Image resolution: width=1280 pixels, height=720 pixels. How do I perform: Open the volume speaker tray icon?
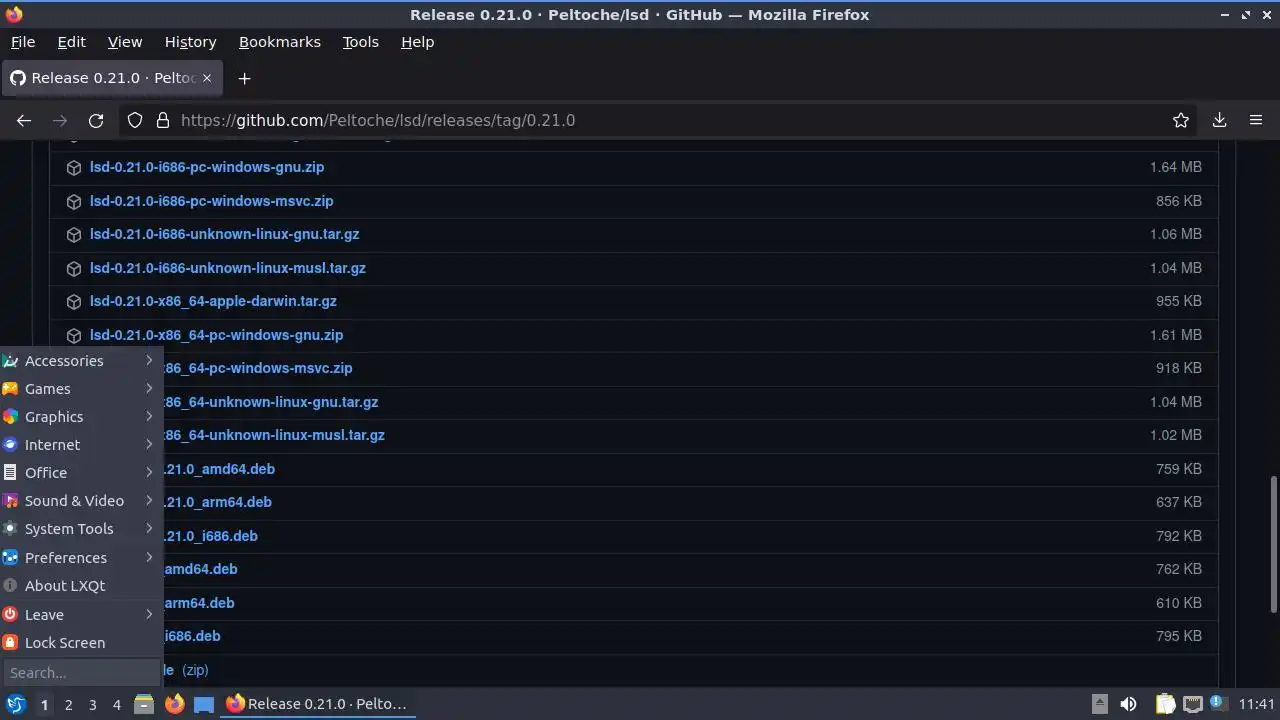point(1128,704)
